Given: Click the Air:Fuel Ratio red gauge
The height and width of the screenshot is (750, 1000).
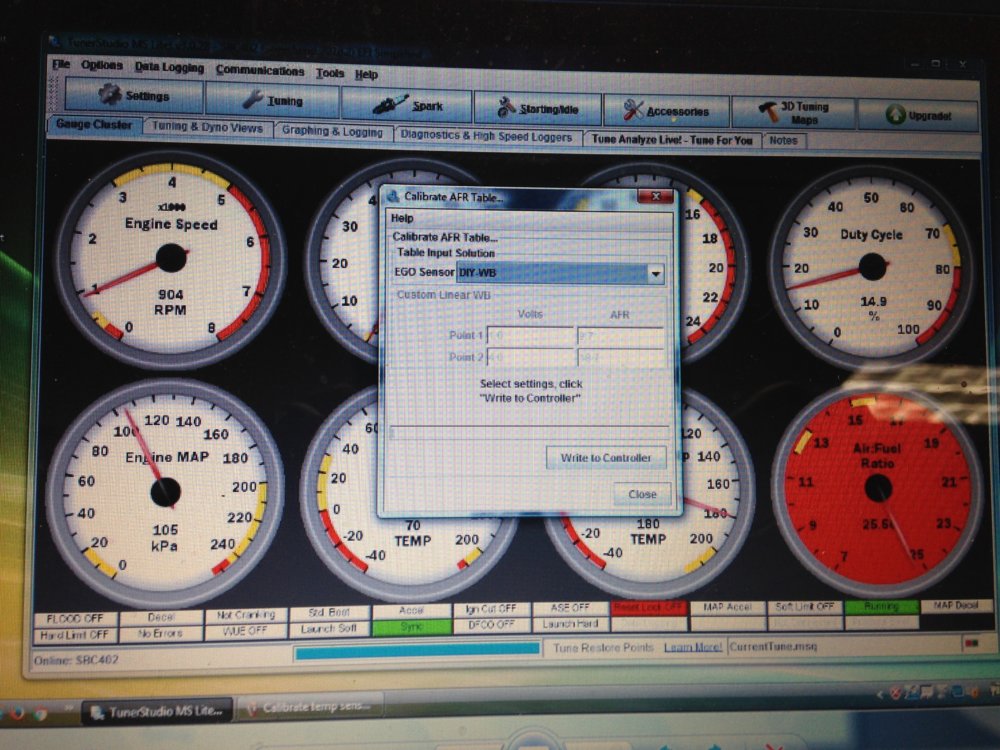Looking at the screenshot, I should [878, 489].
